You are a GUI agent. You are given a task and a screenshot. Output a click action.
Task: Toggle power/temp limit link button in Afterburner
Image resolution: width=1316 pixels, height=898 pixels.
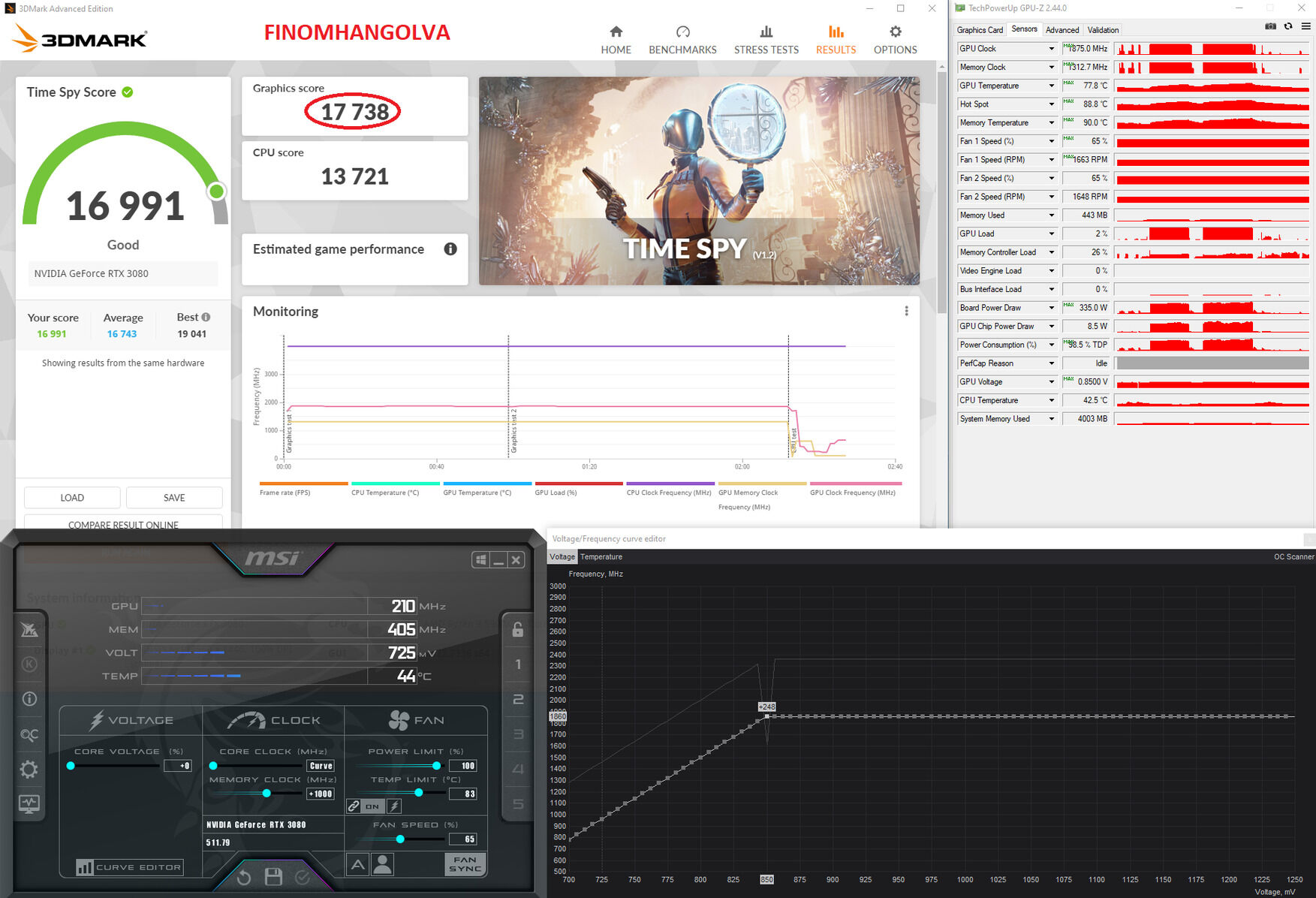tap(354, 806)
